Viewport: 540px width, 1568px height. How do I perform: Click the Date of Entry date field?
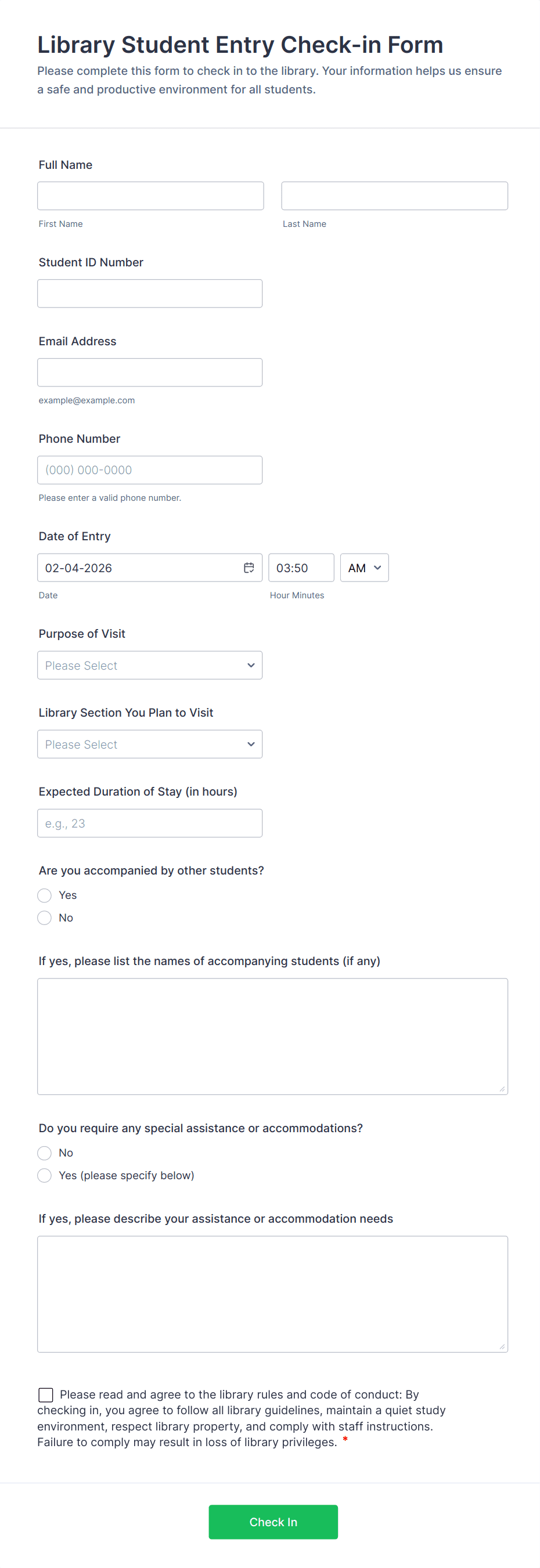coord(140,568)
